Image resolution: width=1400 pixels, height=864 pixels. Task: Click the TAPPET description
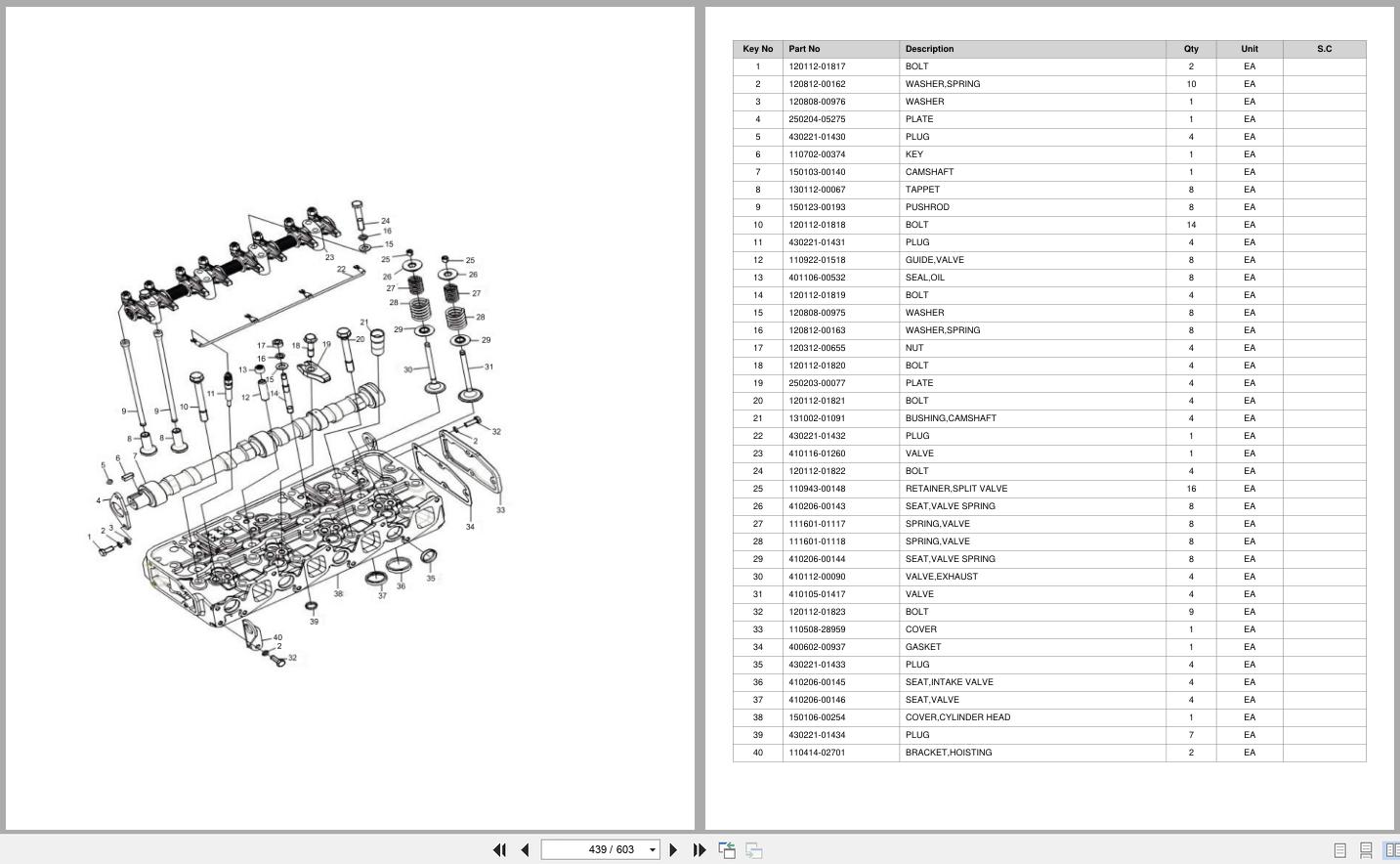point(922,190)
